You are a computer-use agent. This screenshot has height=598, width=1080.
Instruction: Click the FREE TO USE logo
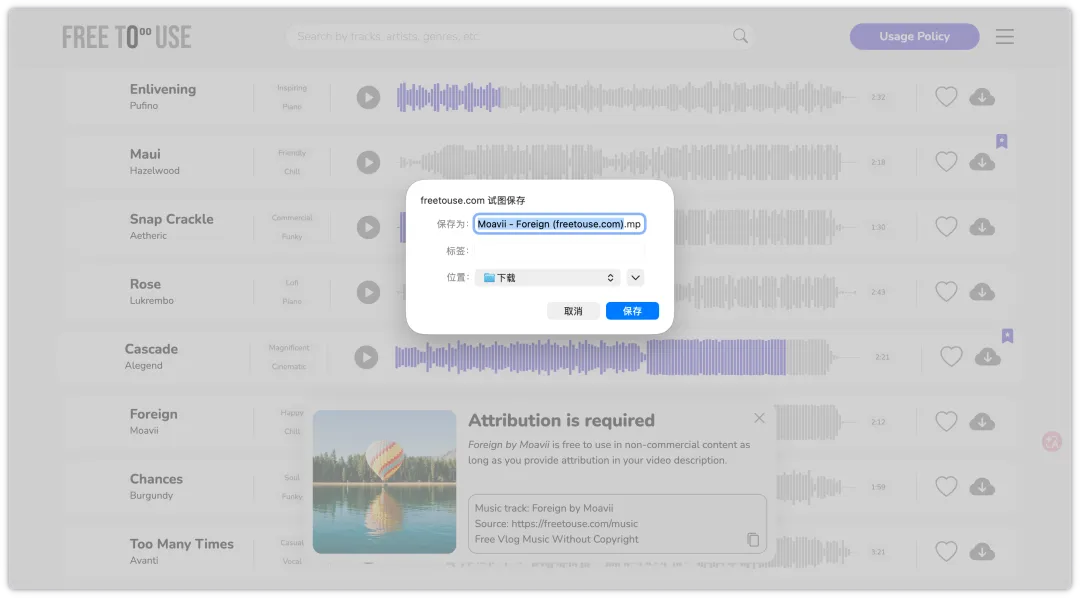126,37
